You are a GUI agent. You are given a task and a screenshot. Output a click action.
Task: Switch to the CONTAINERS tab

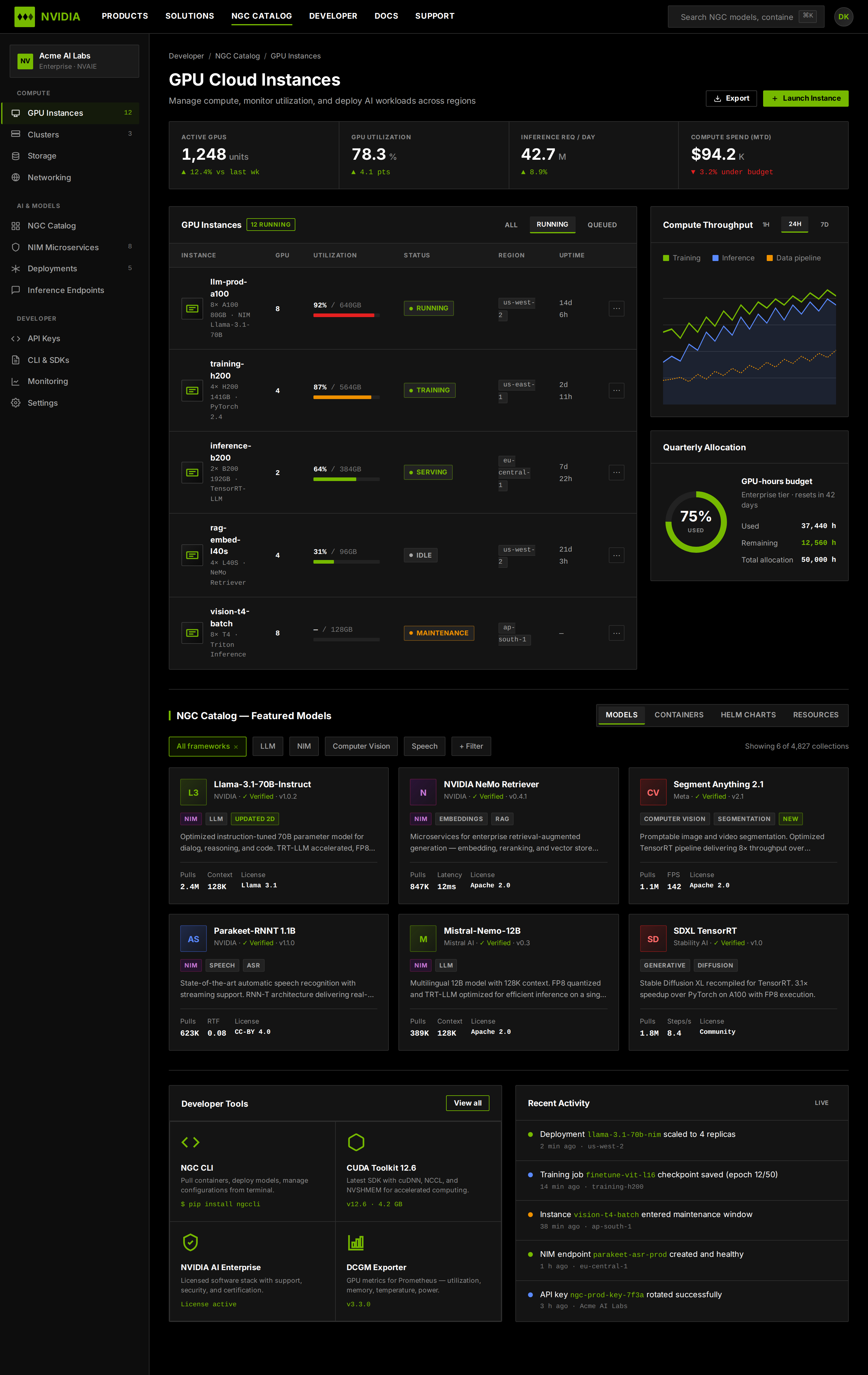678,715
